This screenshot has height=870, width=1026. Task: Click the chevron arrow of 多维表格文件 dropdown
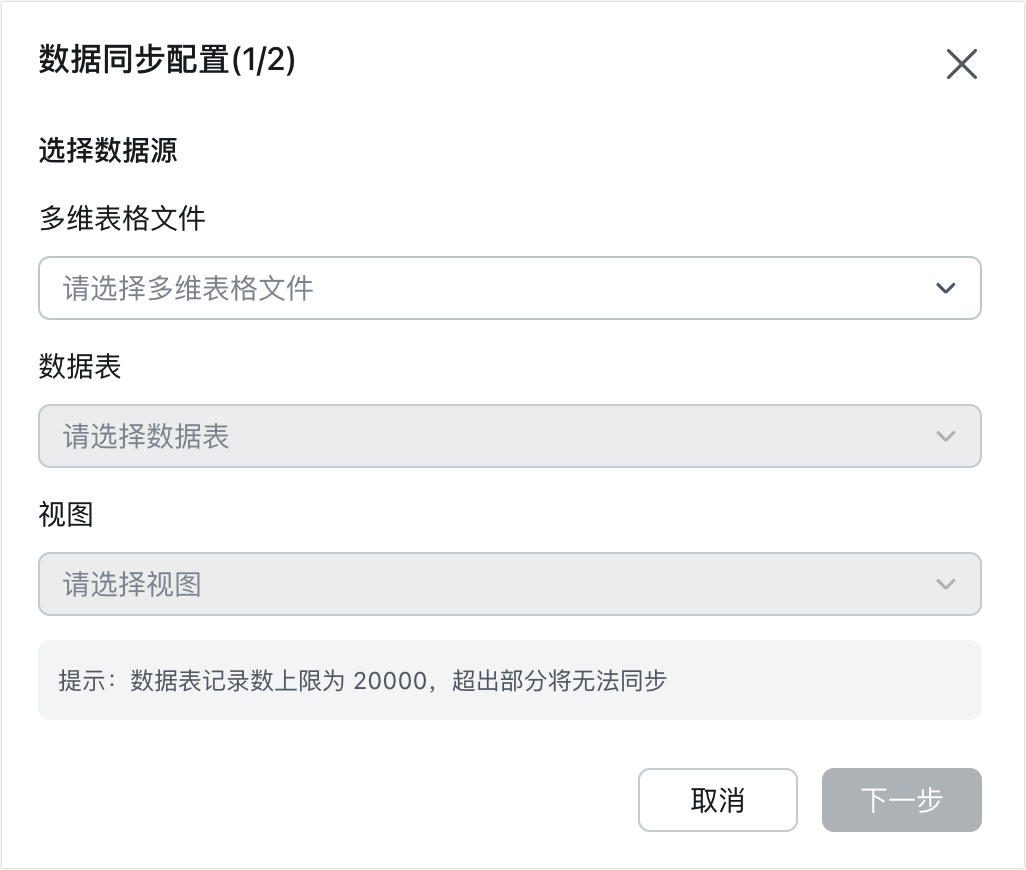(x=946, y=288)
